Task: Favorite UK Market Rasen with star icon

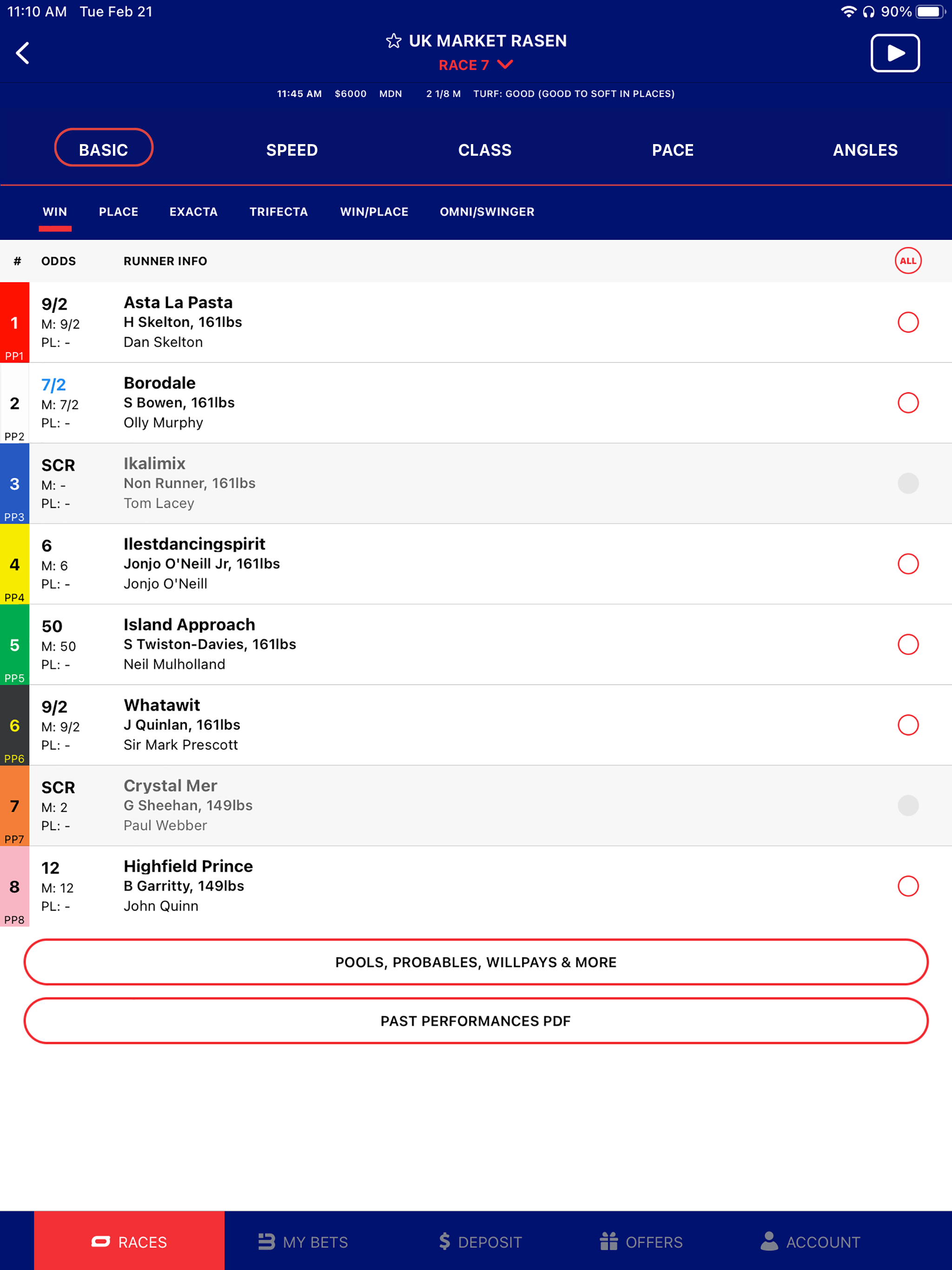Action: pyautogui.click(x=393, y=41)
